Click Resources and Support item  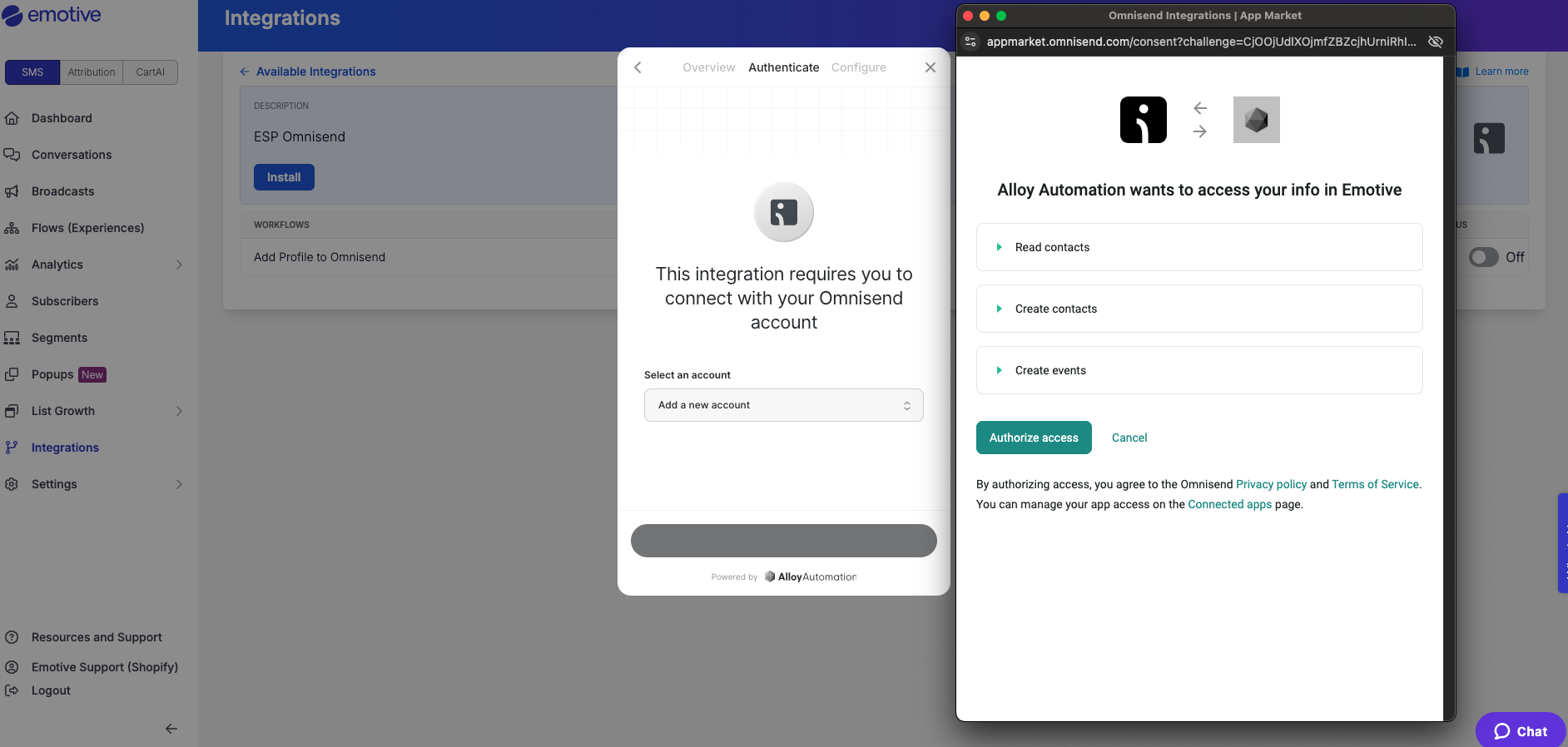click(97, 637)
